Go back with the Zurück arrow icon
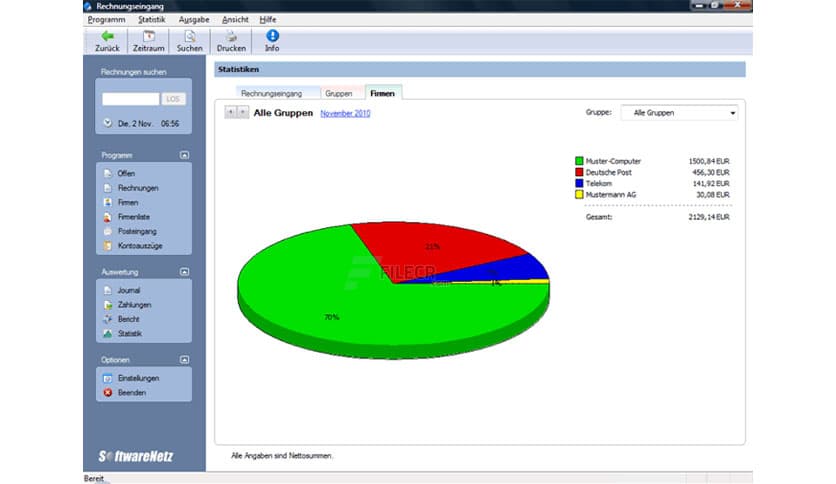The height and width of the screenshot is (484, 836). point(107,36)
